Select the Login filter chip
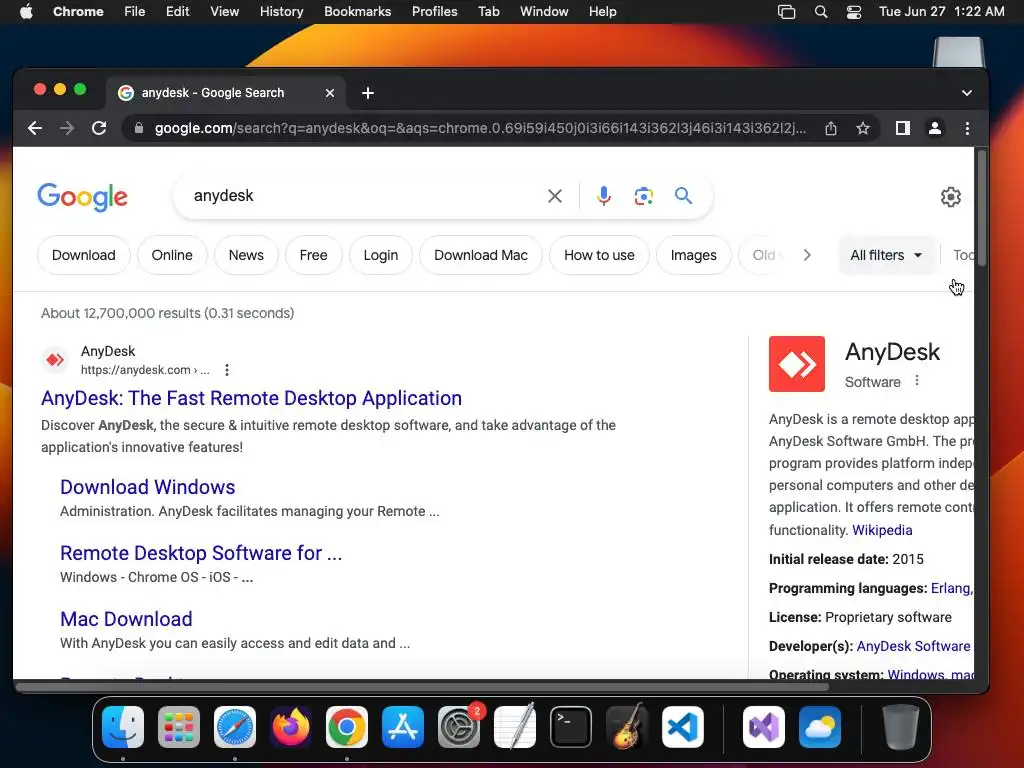The image size is (1024, 768). [381, 255]
